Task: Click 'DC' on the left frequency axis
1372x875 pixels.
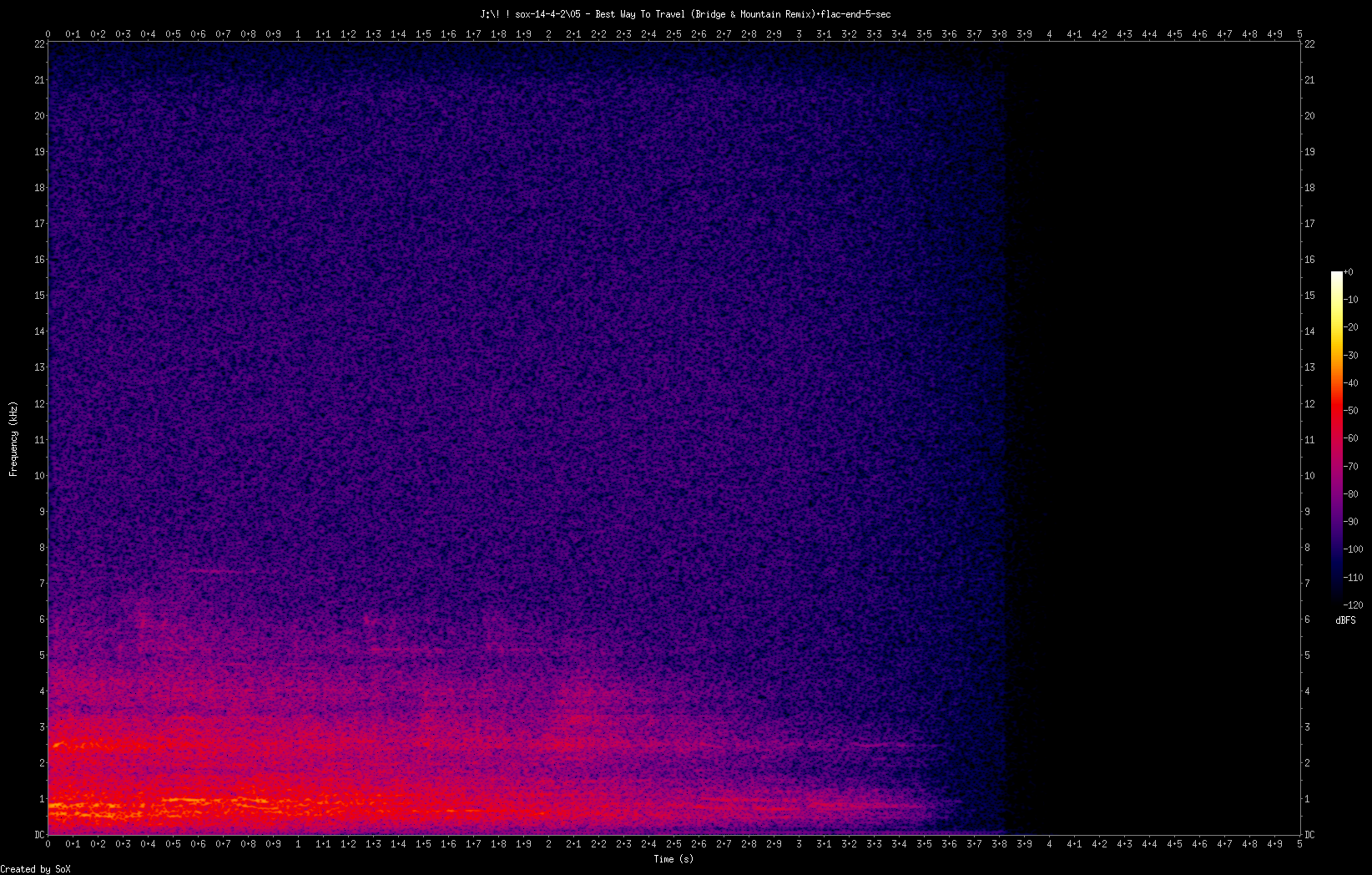Action: (39, 835)
